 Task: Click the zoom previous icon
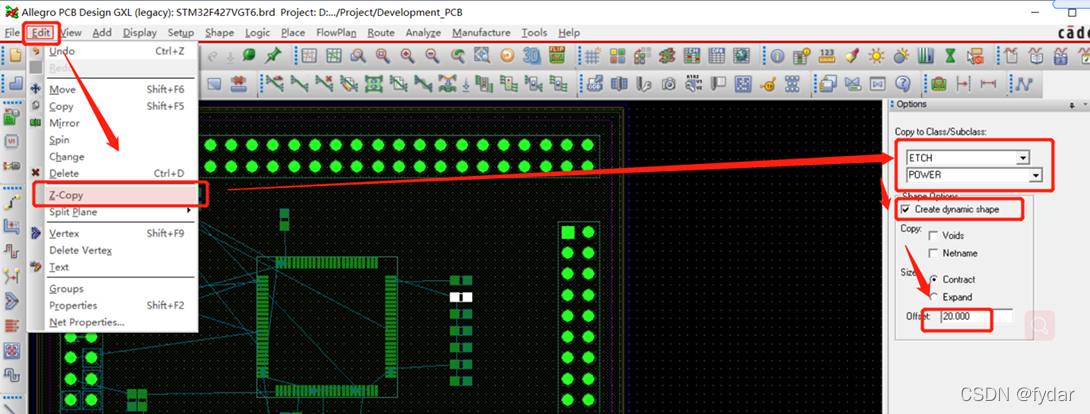click(457, 56)
